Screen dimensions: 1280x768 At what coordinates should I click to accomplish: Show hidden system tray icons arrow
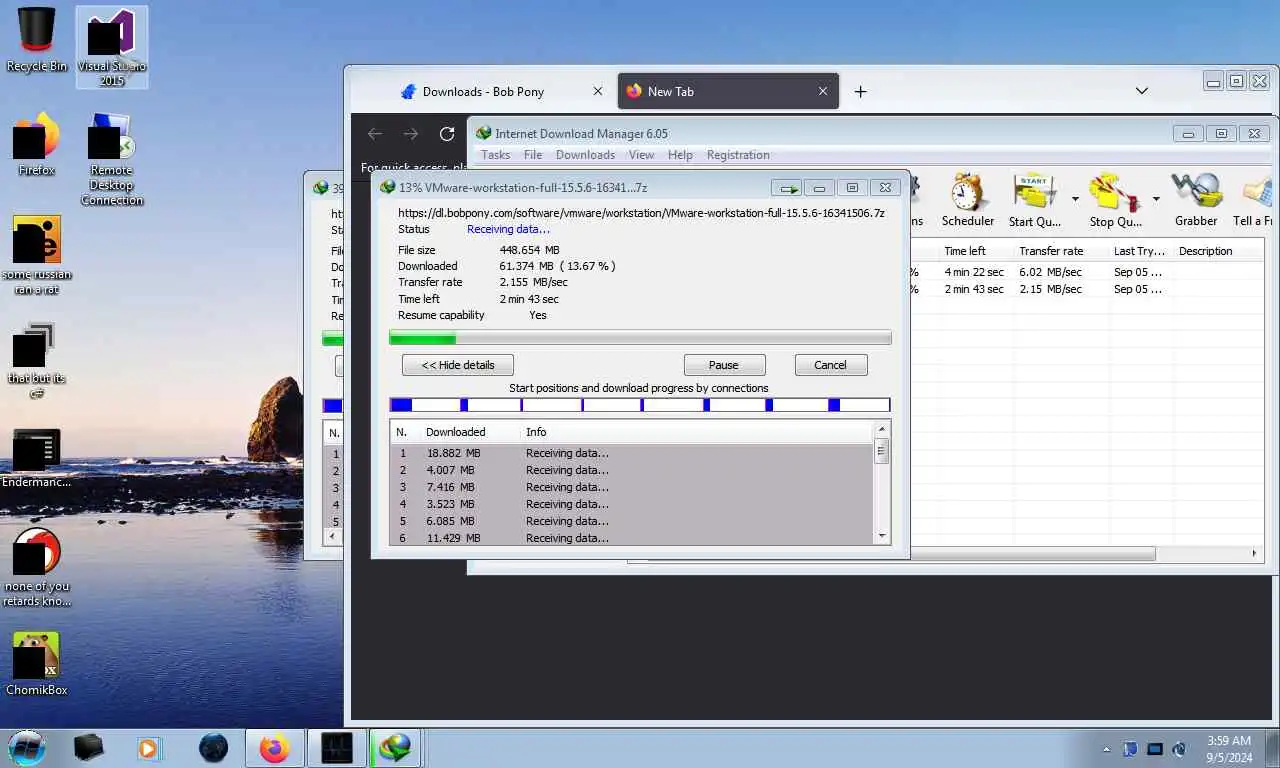[x=1106, y=749]
